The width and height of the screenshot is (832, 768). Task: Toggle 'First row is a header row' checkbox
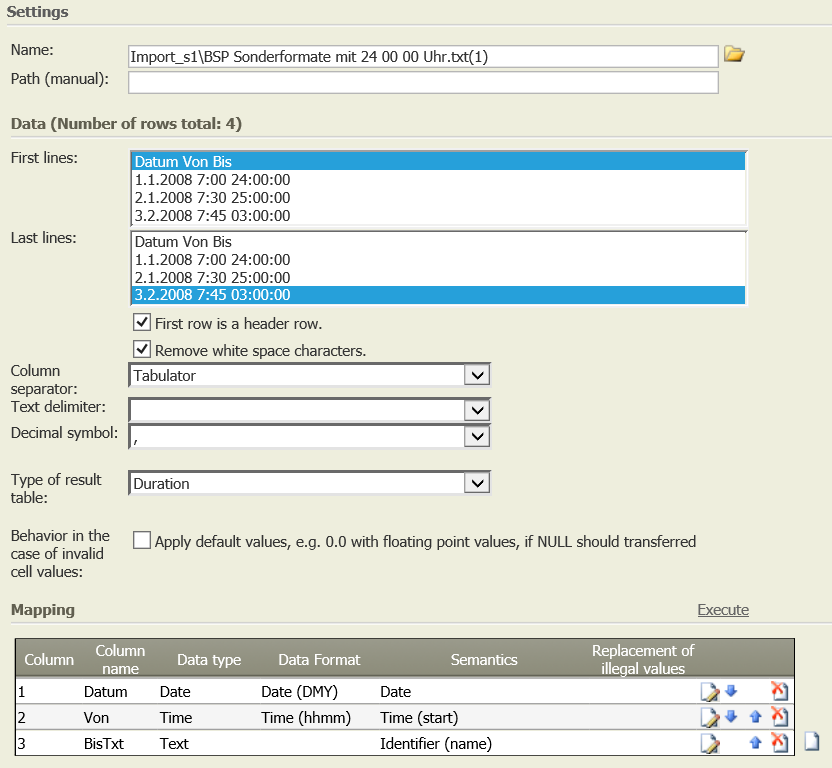point(142,323)
